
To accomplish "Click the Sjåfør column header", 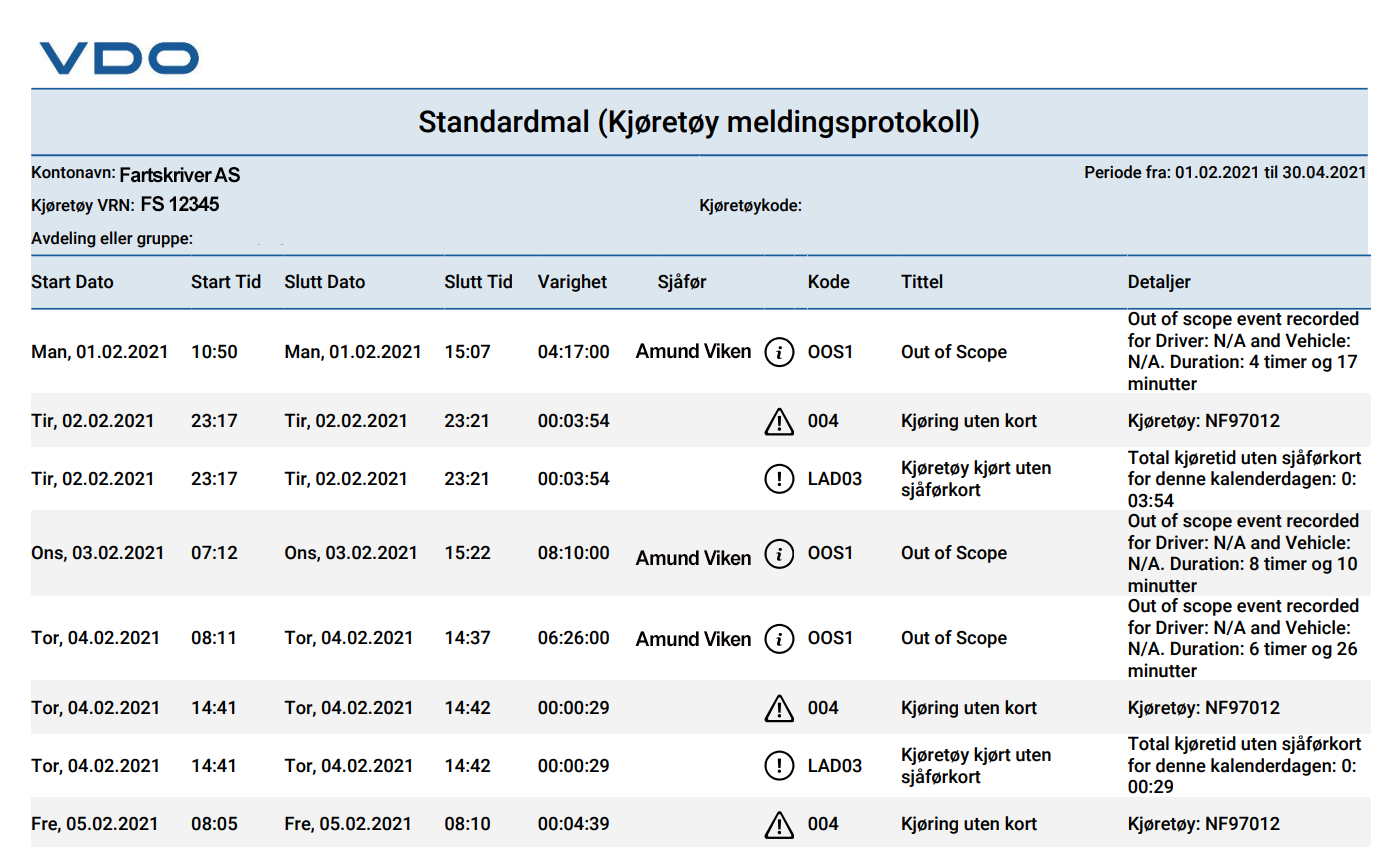I will [682, 282].
